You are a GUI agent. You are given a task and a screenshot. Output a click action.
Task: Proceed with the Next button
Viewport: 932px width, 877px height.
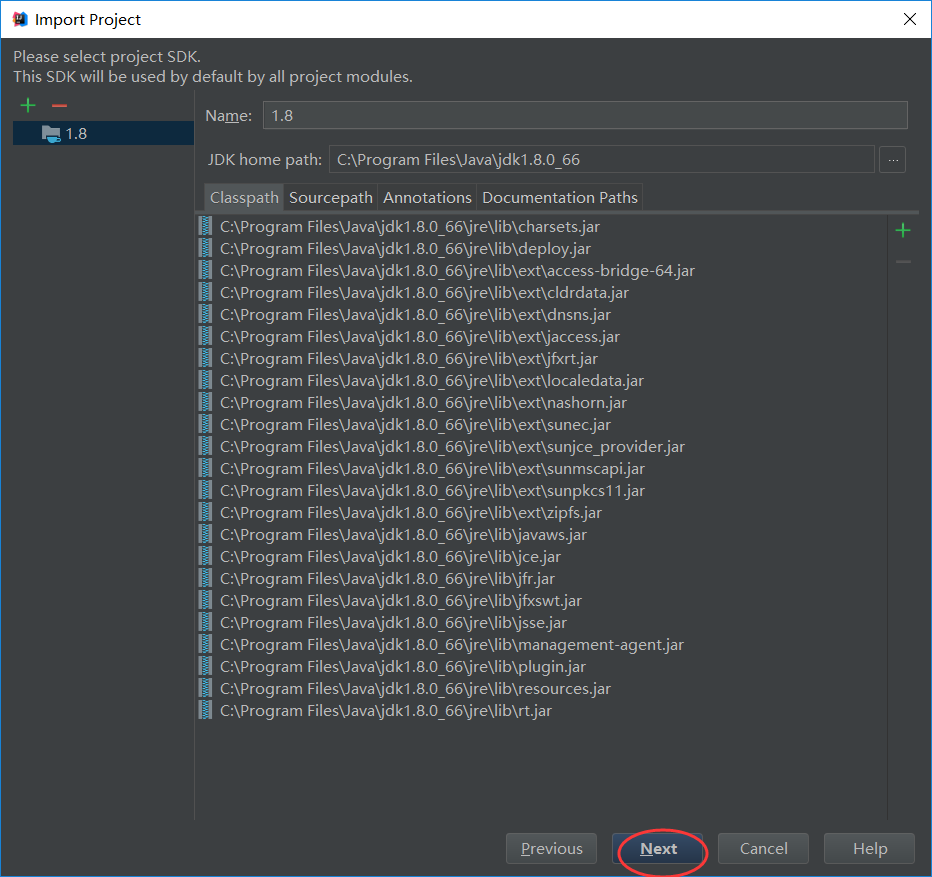(x=658, y=848)
